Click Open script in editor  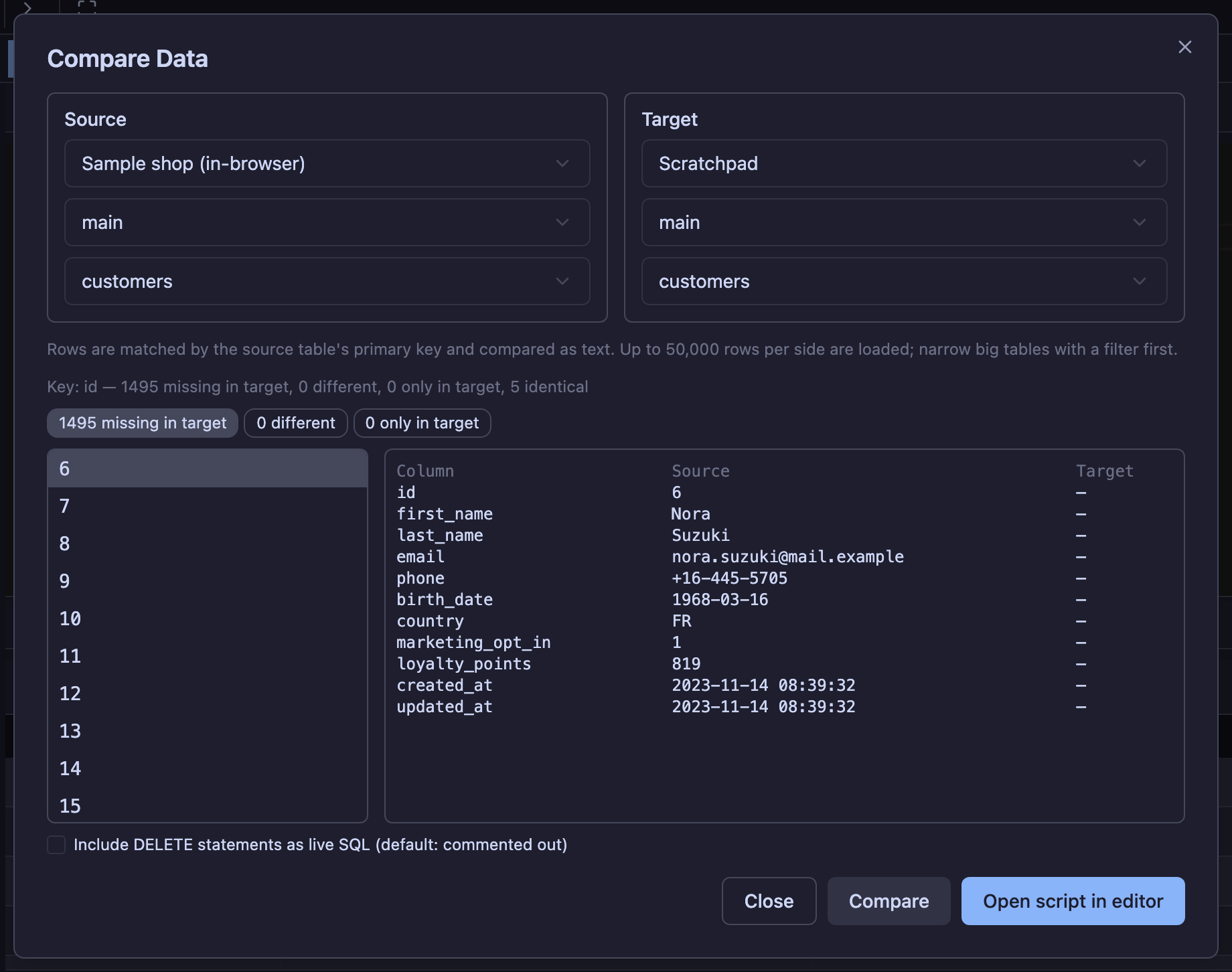[x=1073, y=901]
